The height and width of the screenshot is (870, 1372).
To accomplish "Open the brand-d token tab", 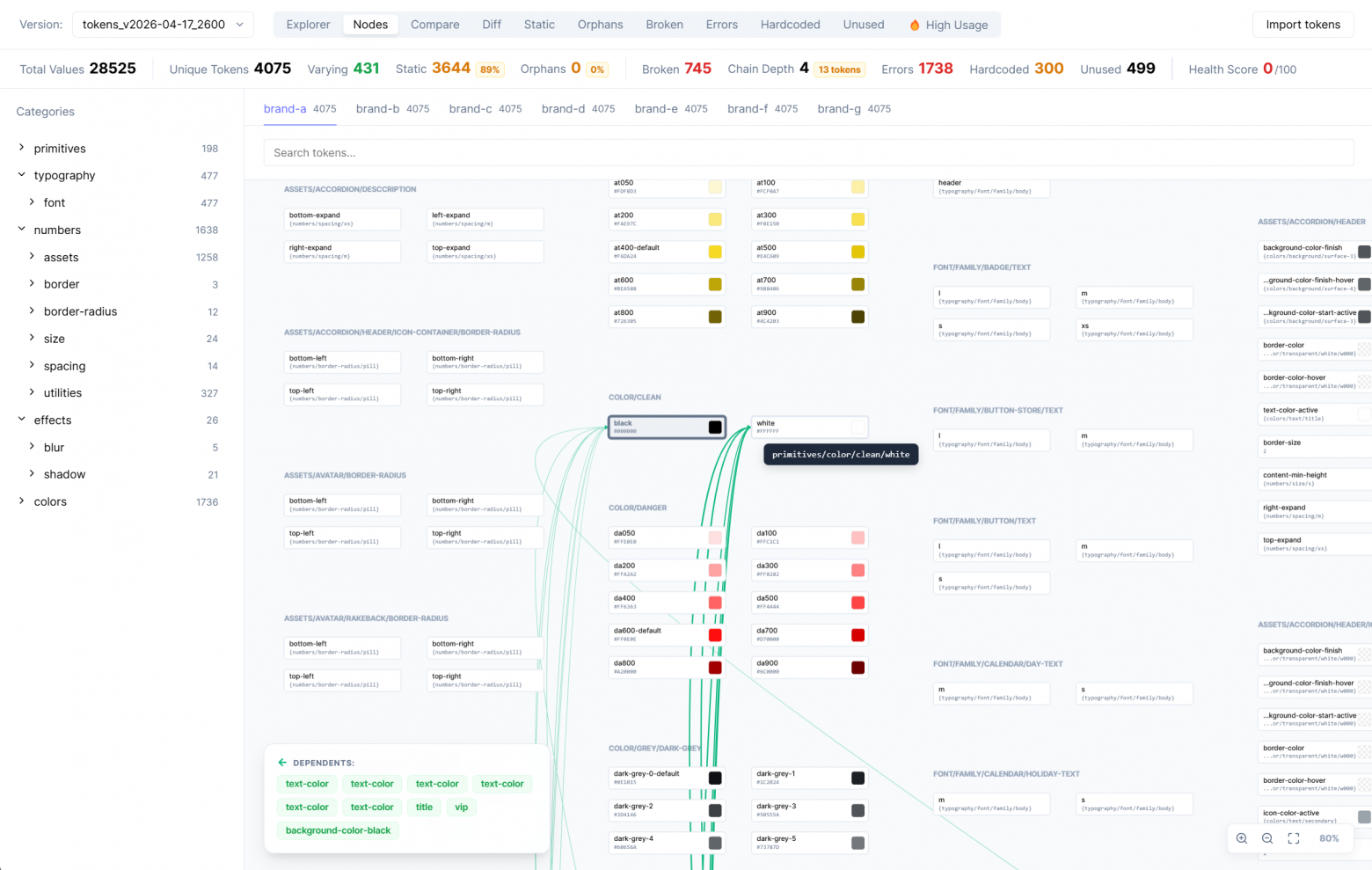I will (x=563, y=108).
